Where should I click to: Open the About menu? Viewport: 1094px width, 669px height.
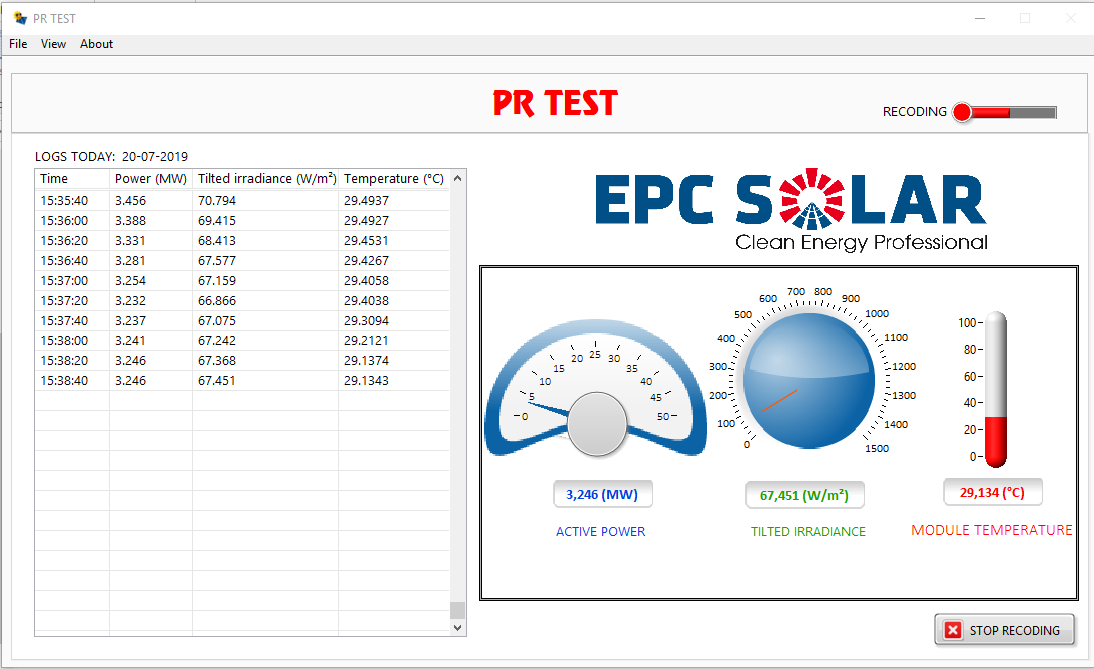tap(97, 44)
